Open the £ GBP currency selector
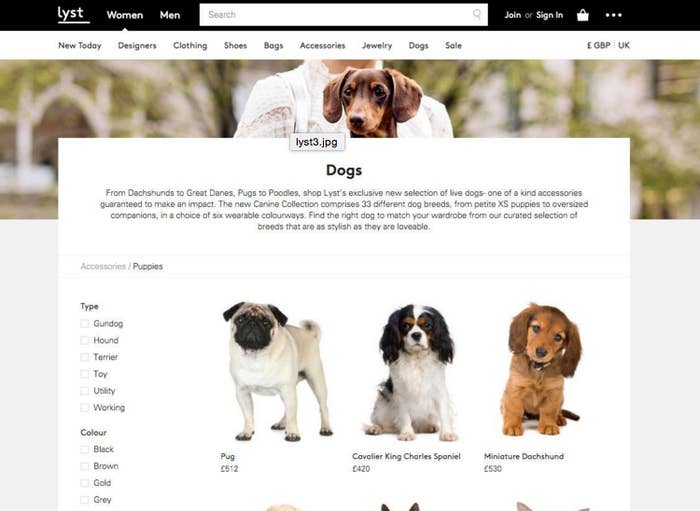The height and width of the screenshot is (511, 700). (598, 45)
